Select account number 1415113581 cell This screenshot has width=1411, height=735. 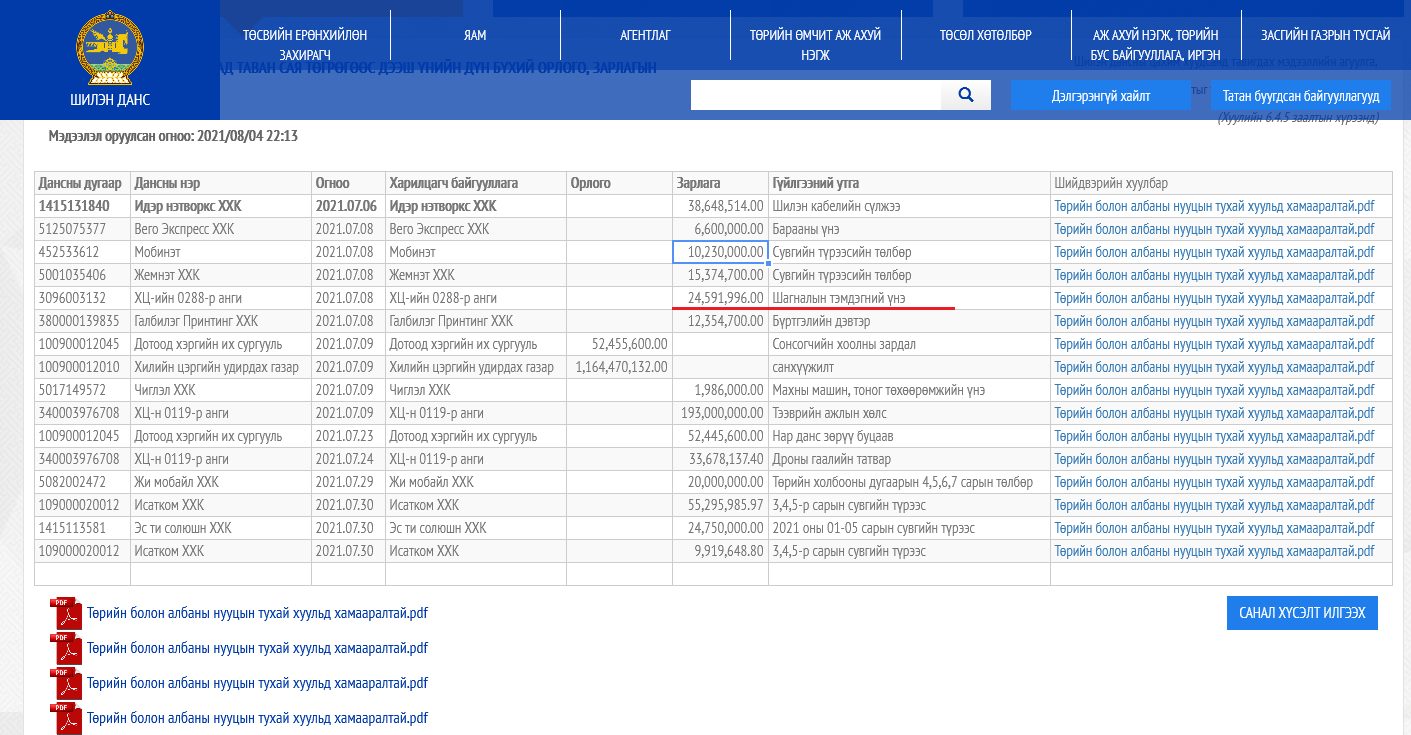83,528
